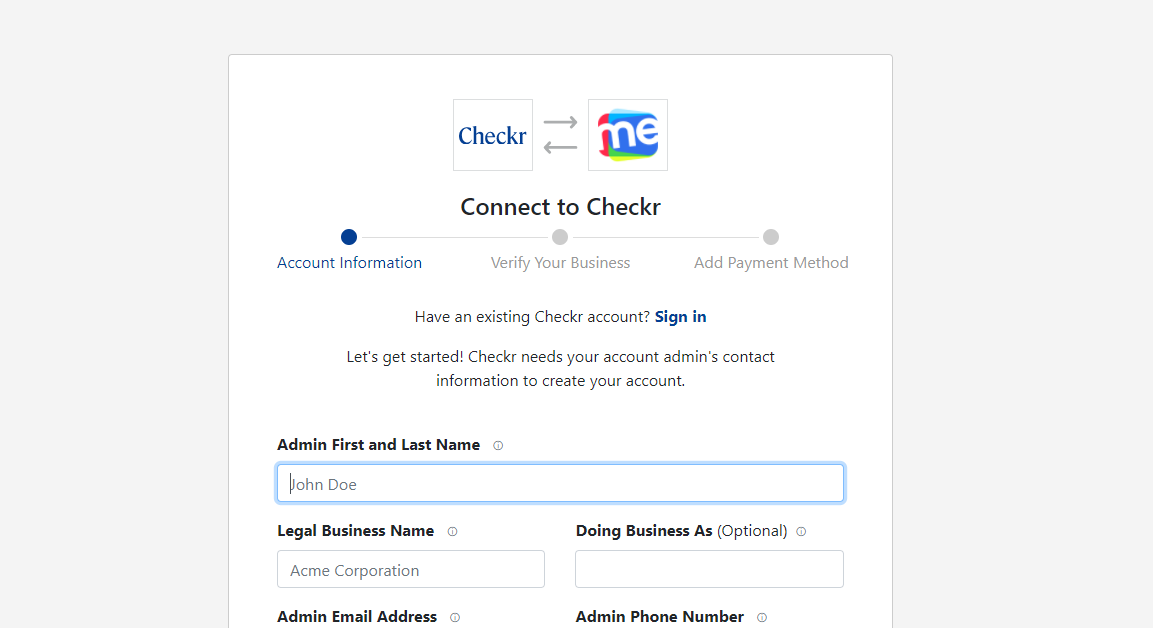Click the Checkr logo

492,135
